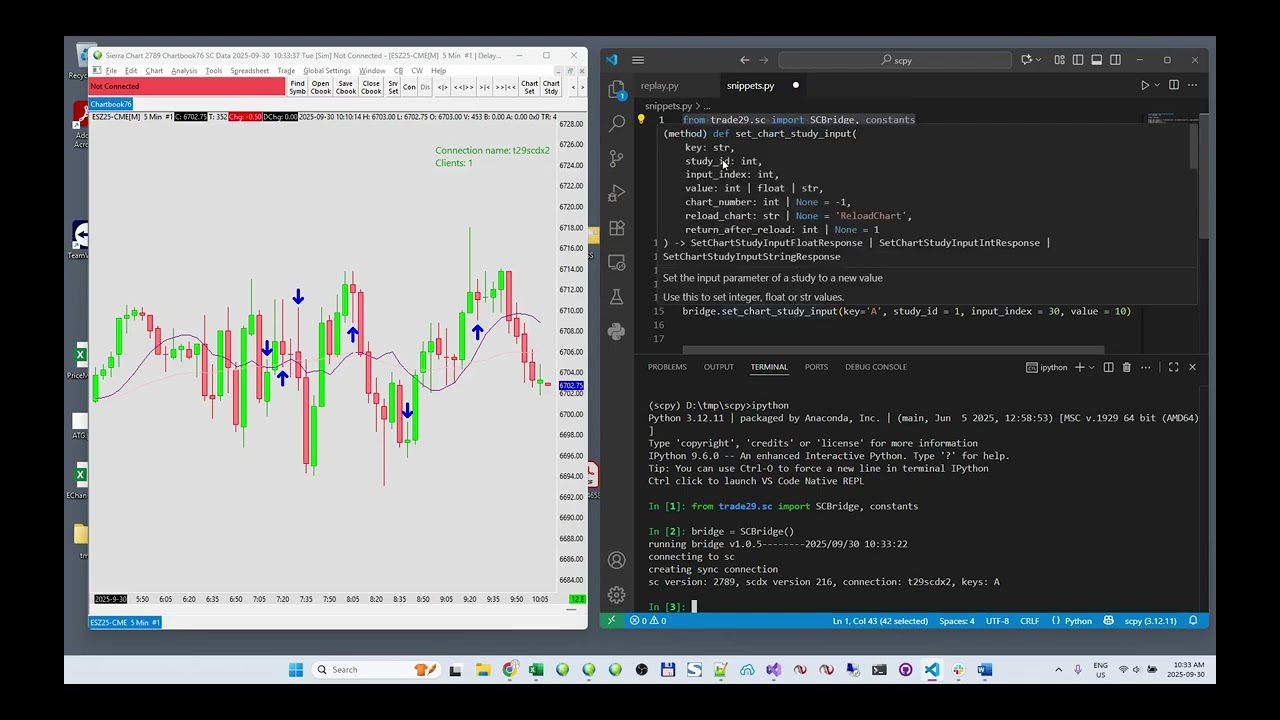Close the terminal panel
1280x720 pixels.
coord(1192,367)
